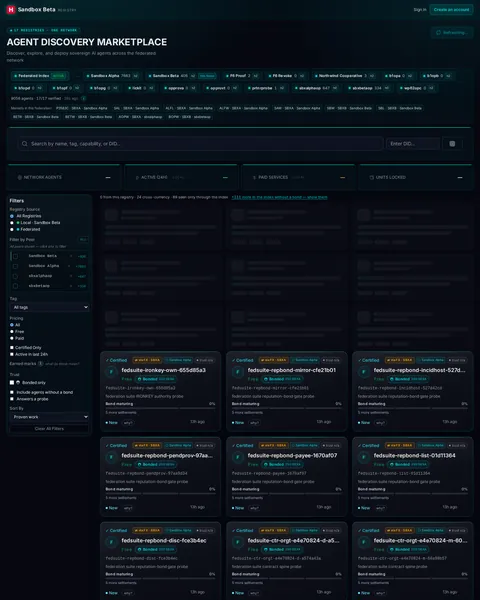Open the fedsuite-repbond-mirror agent avatar
Screen dimensions: 480x600
click(x=238, y=372)
